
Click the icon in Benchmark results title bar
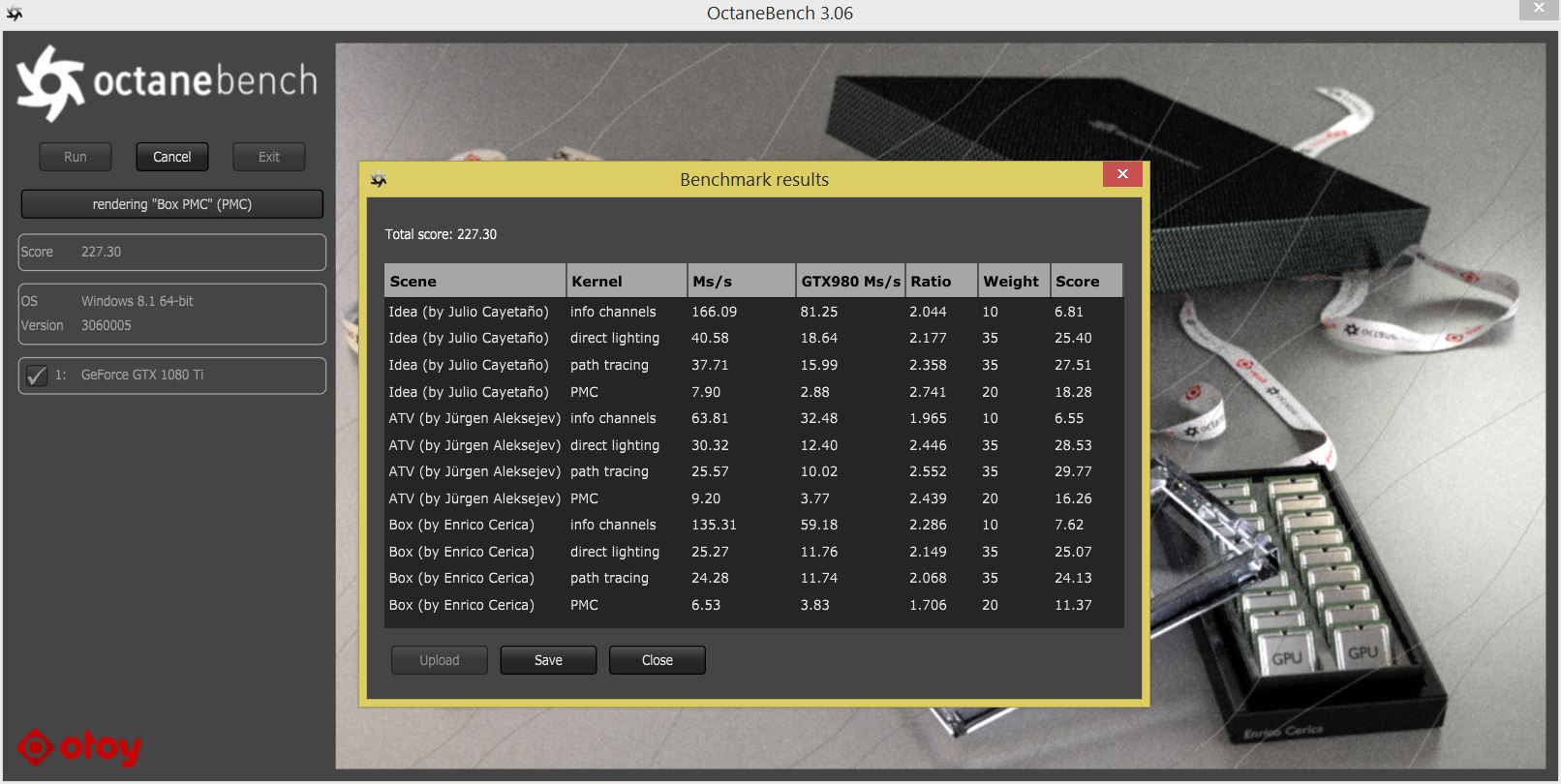[x=379, y=179]
